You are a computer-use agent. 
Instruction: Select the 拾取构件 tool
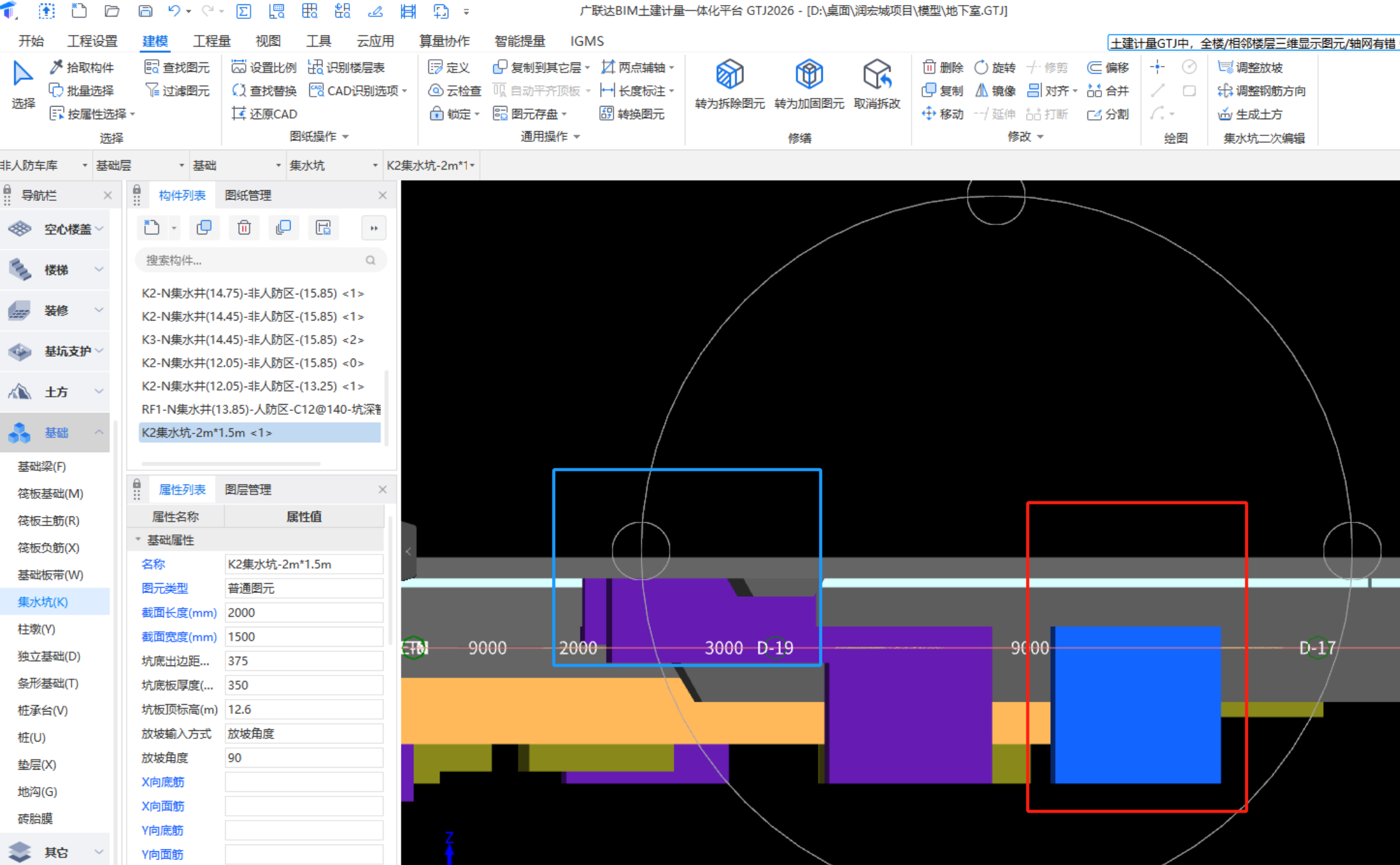pos(82,67)
